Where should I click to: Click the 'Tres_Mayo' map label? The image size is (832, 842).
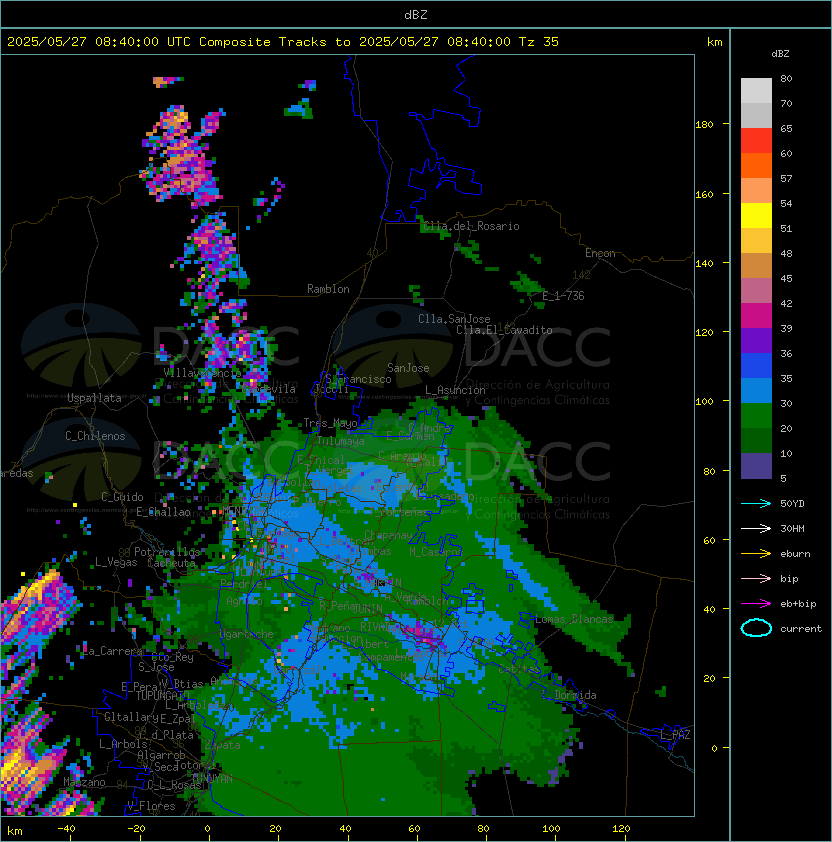point(330,423)
